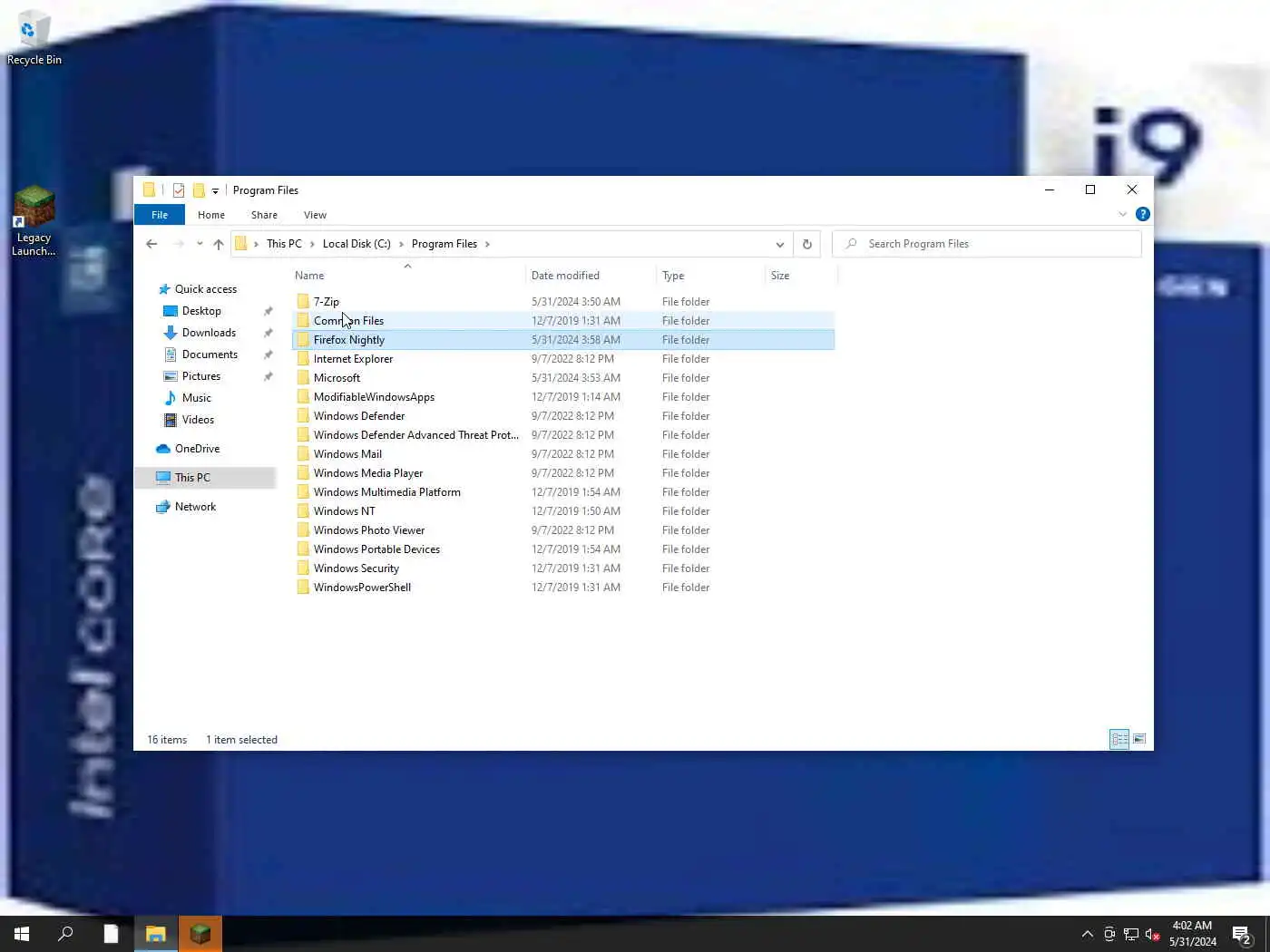
Task: Switch to Details view layout button
Action: point(1119,740)
